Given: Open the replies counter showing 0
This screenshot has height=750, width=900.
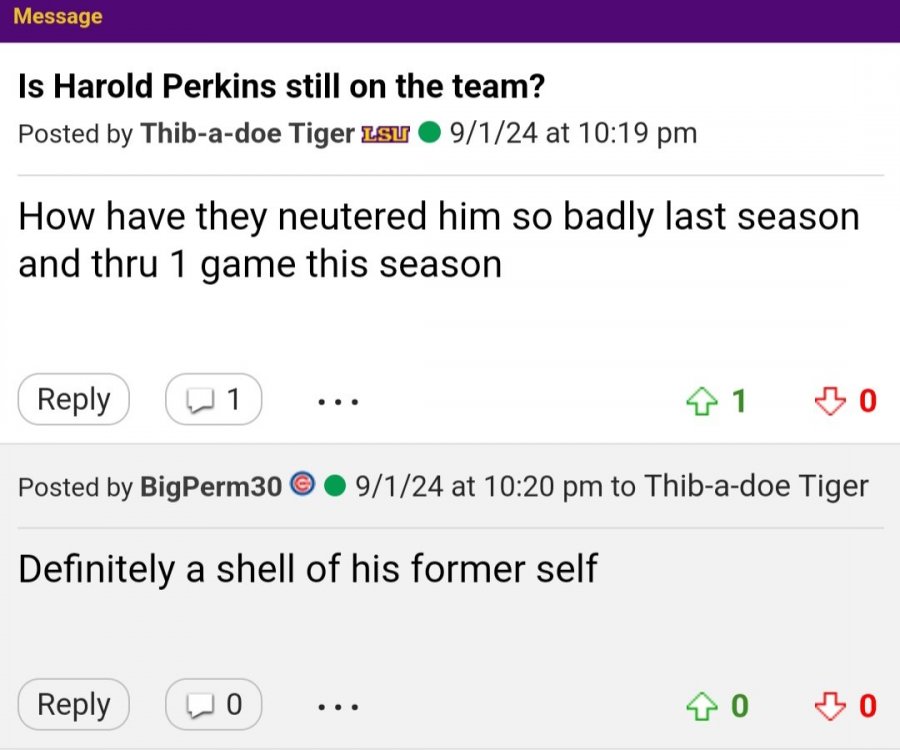Looking at the screenshot, I should coord(214,705).
